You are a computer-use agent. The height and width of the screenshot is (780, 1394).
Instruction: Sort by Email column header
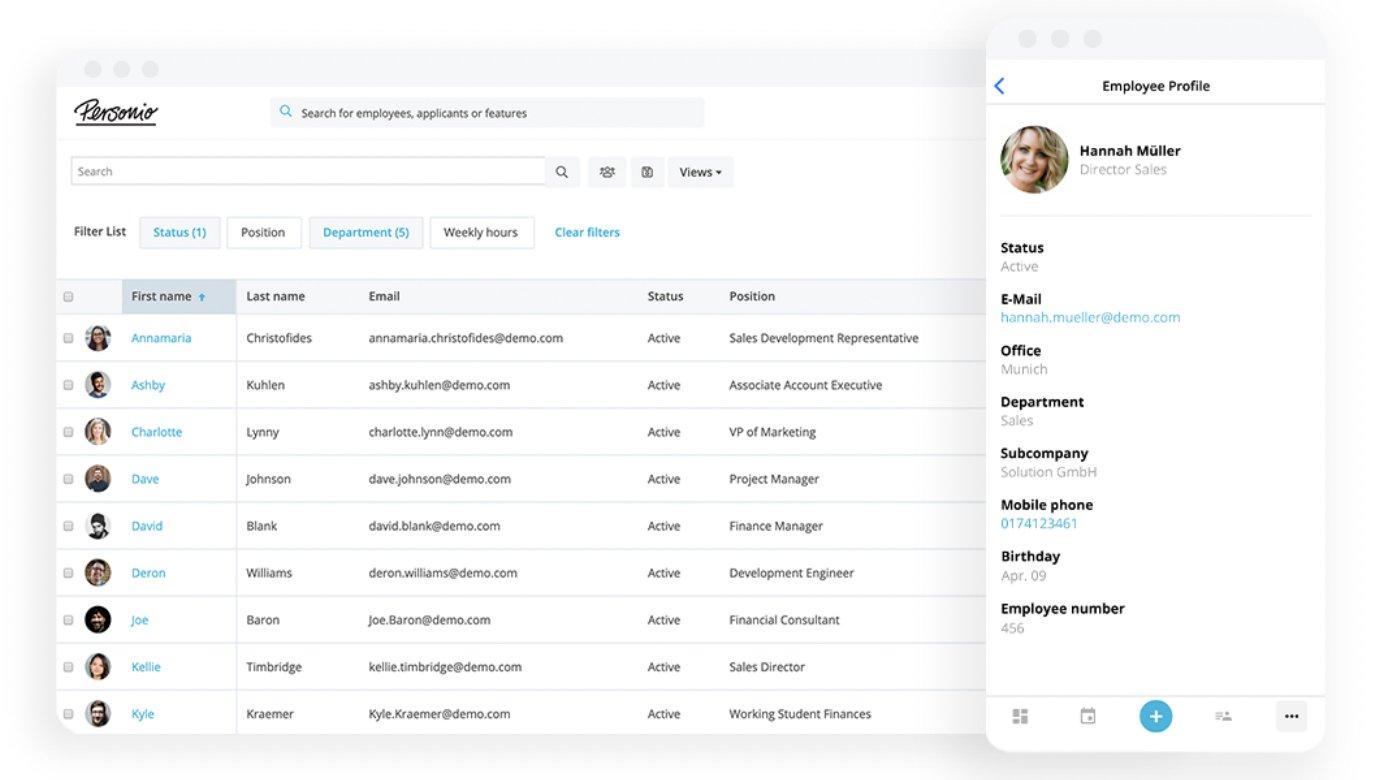[384, 296]
